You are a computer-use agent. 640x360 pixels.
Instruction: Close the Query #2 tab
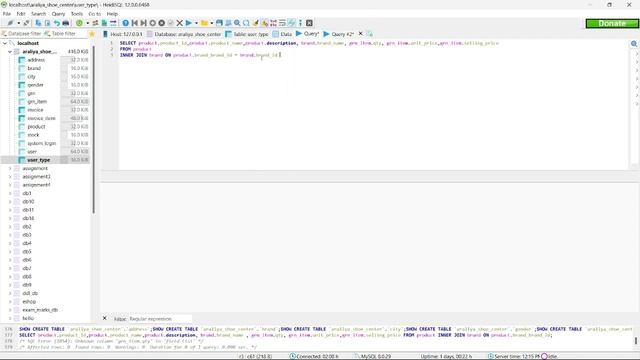(x=360, y=34)
